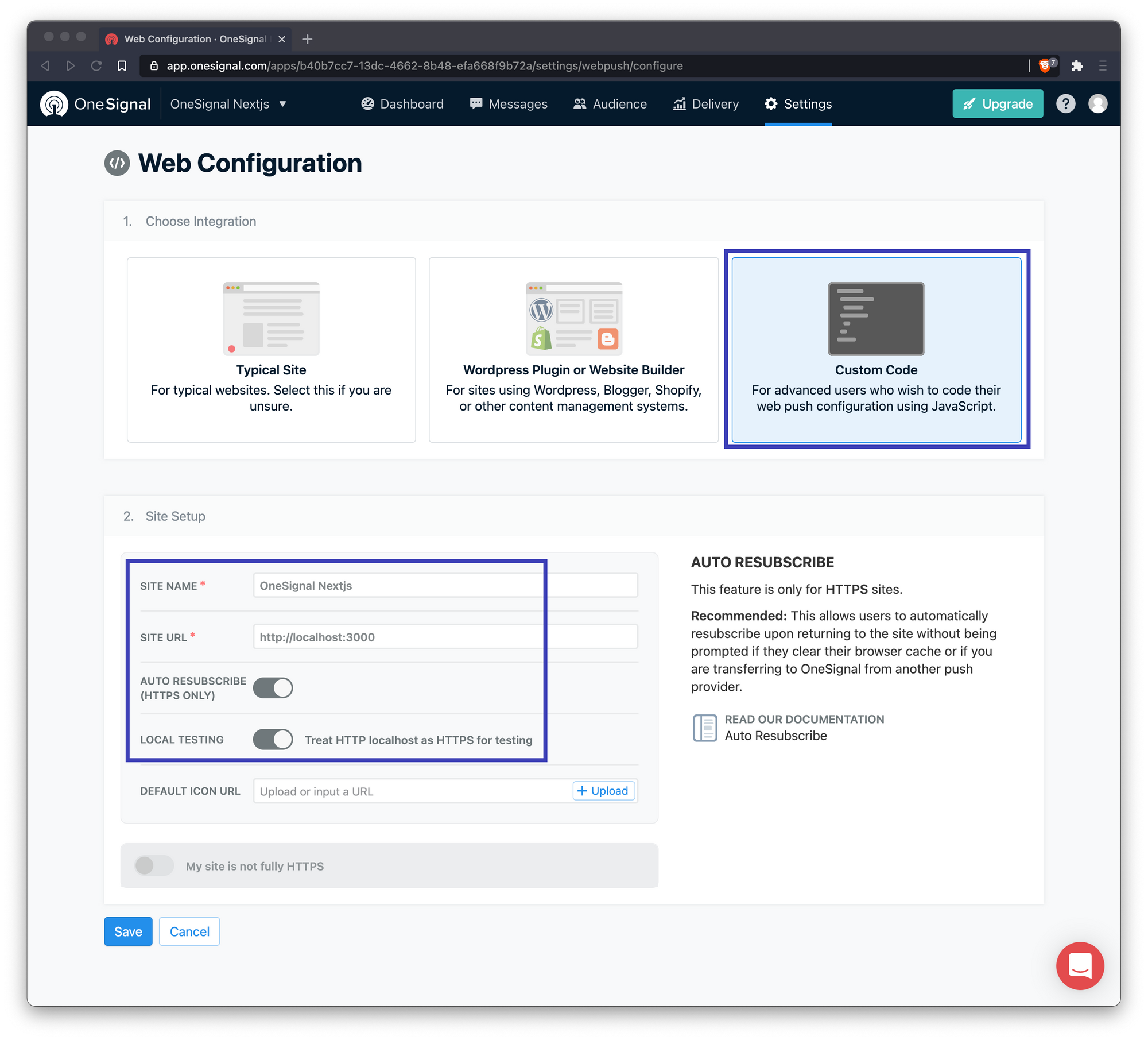Click 'Treat HTTP localhost as HTTPS for testing'

[x=418, y=740]
